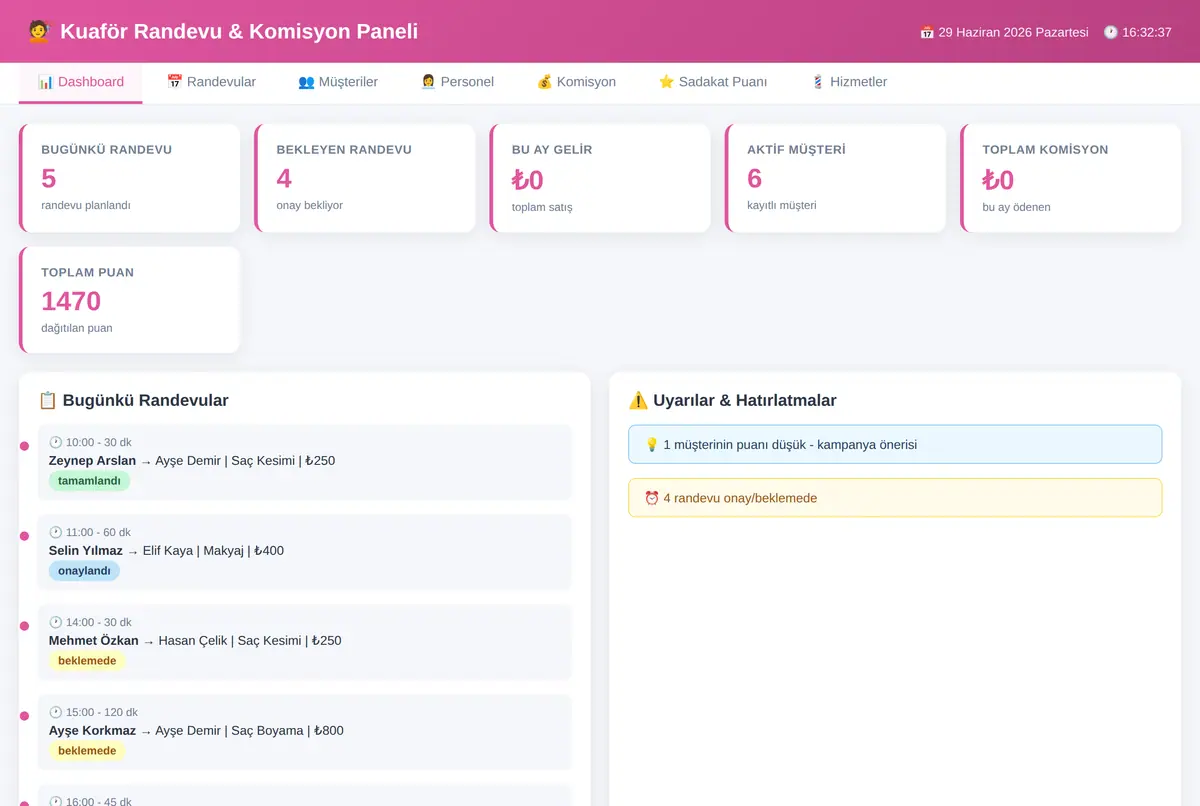Screen dimensions: 1200x806
Task: Switch to the Dashboard tab
Action: pyautogui.click(x=81, y=82)
